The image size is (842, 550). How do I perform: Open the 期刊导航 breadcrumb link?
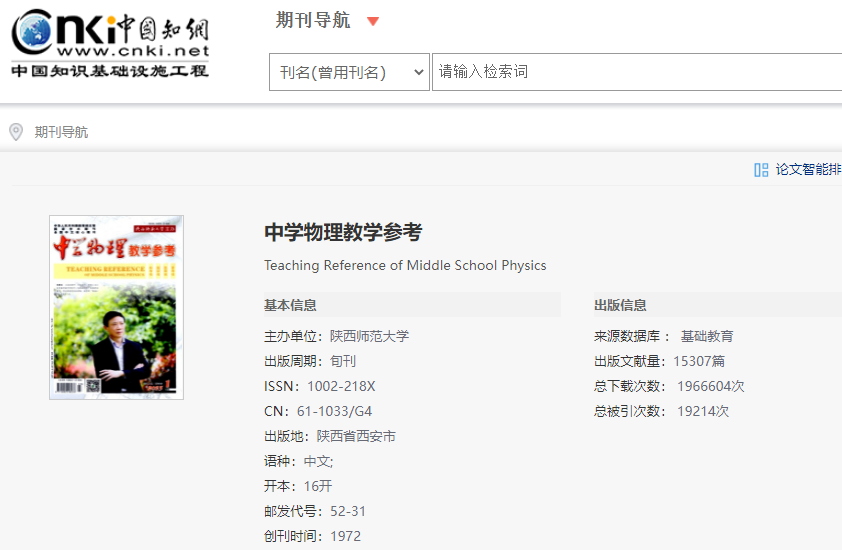pos(61,132)
